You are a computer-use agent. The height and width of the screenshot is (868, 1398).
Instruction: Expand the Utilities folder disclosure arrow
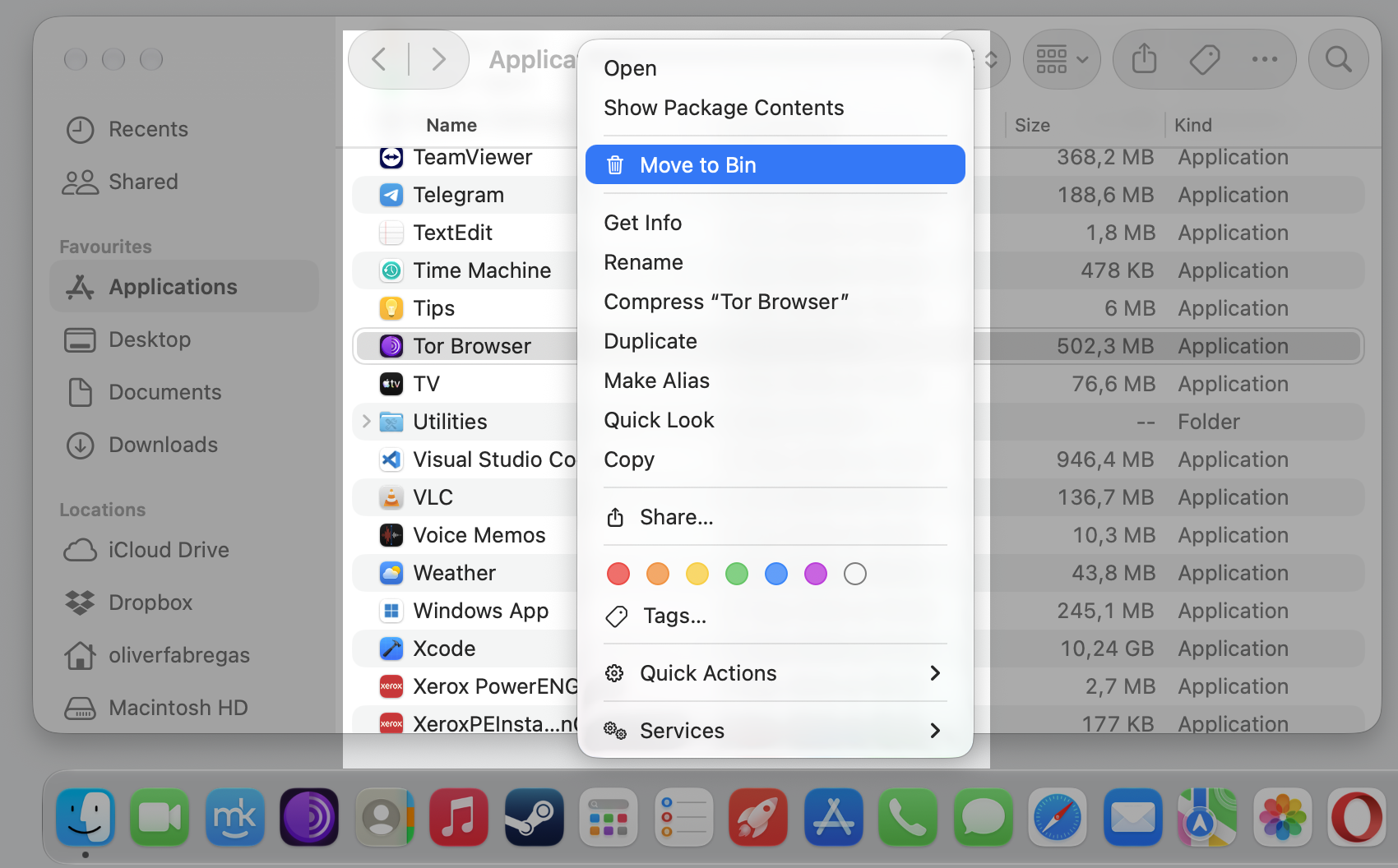coord(367,422)
